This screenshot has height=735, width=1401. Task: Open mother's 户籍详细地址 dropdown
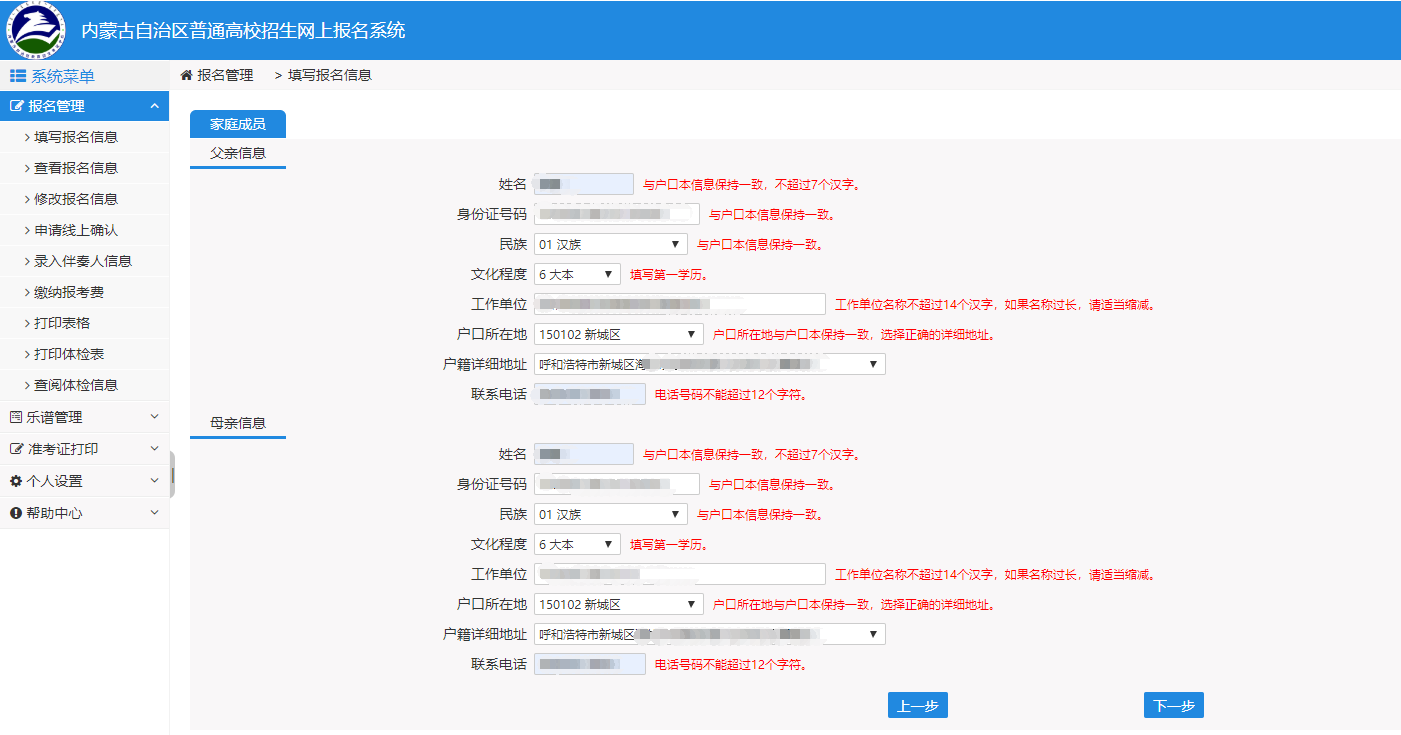(709, 634)
